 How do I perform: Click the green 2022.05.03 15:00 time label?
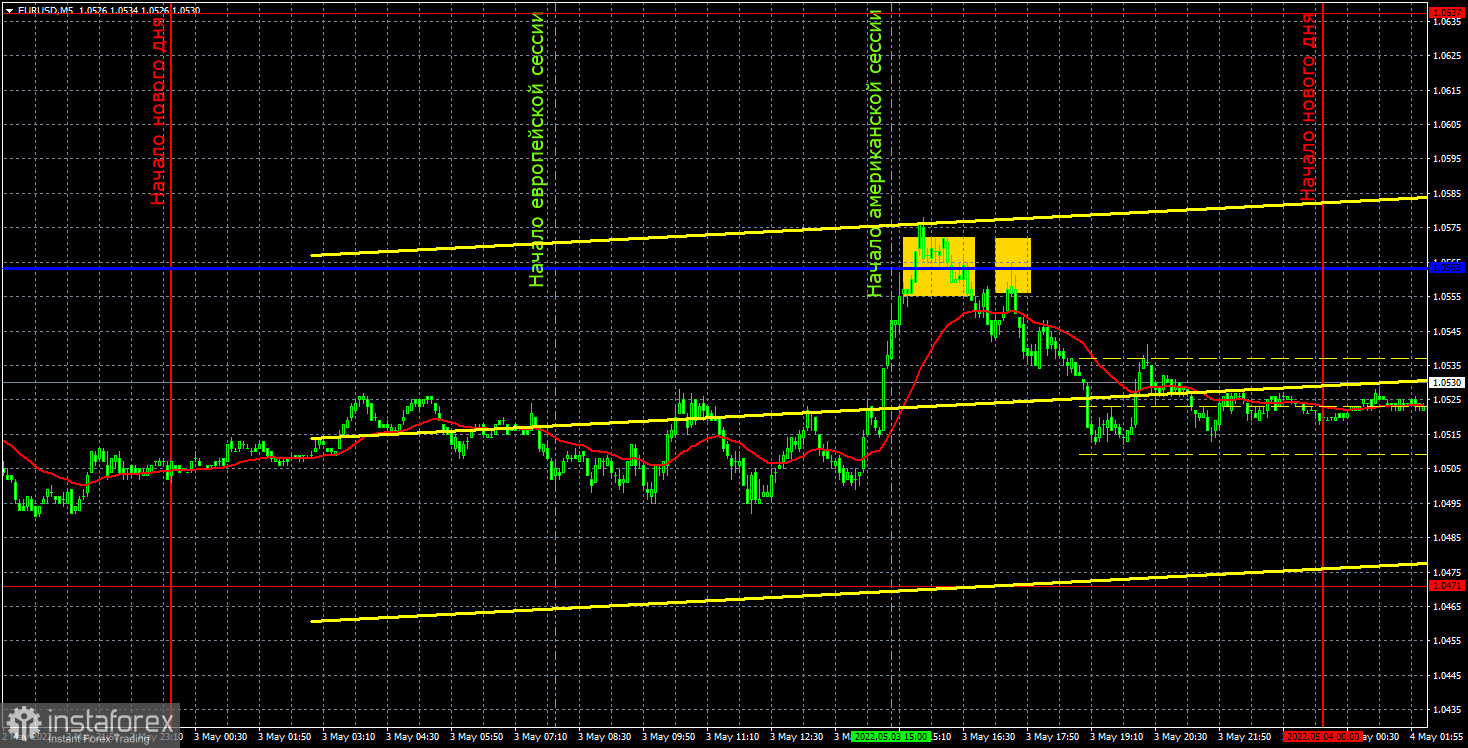pos(889,736)
